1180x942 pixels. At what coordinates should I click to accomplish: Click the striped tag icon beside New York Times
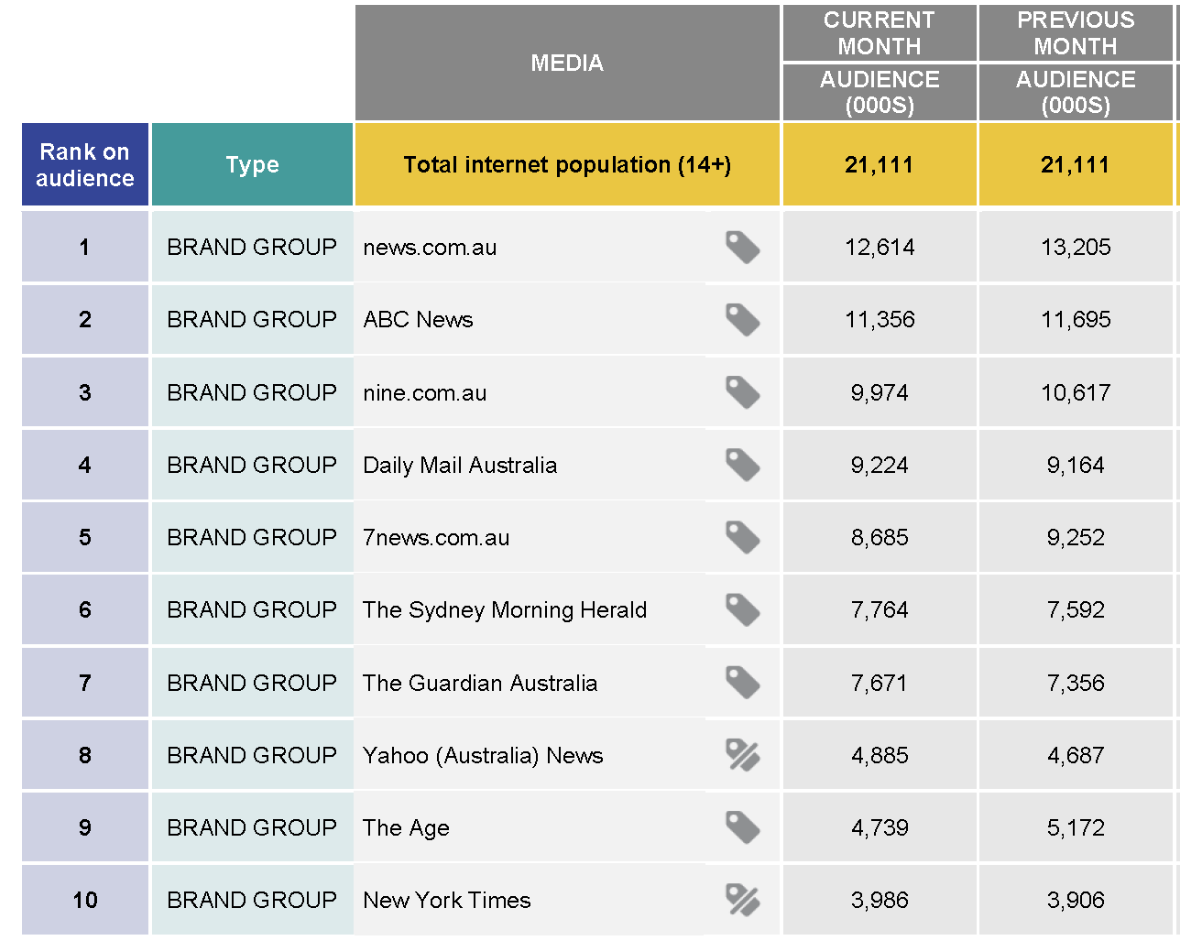(x=743, y=900)
